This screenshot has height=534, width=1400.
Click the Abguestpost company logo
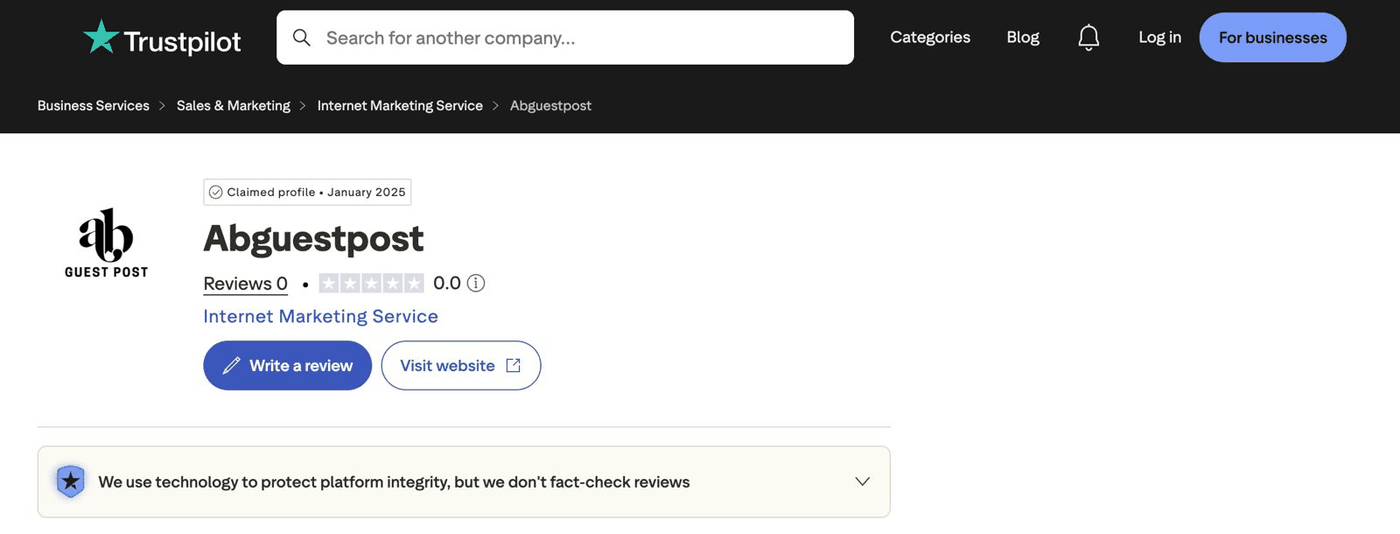106,243
